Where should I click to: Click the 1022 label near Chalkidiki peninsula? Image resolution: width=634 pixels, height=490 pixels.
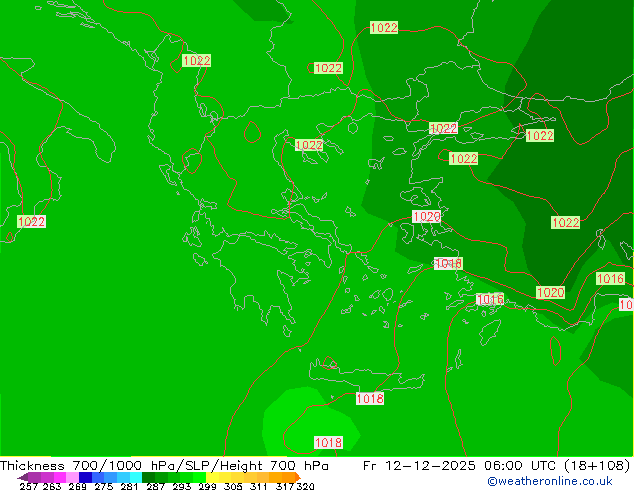point(309,145)
